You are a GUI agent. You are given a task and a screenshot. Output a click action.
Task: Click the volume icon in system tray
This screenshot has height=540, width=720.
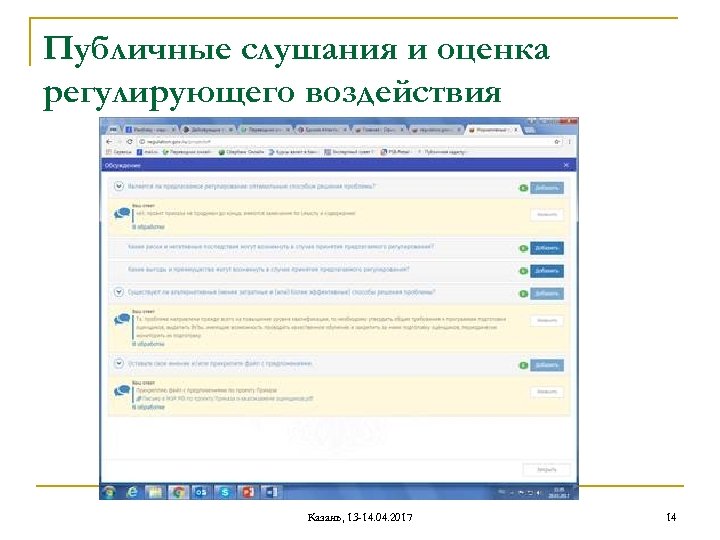pyautogui.click(x=538, y=493)
